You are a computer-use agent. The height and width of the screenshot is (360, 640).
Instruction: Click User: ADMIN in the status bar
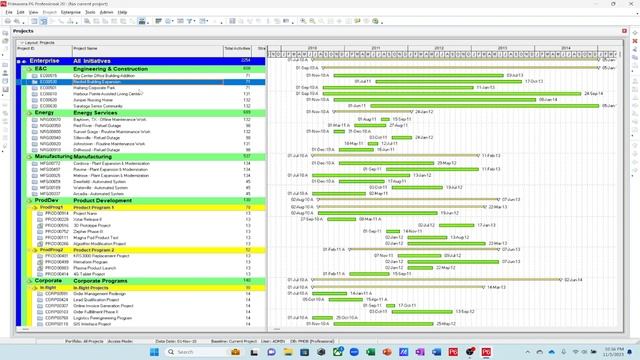point(273,341)
